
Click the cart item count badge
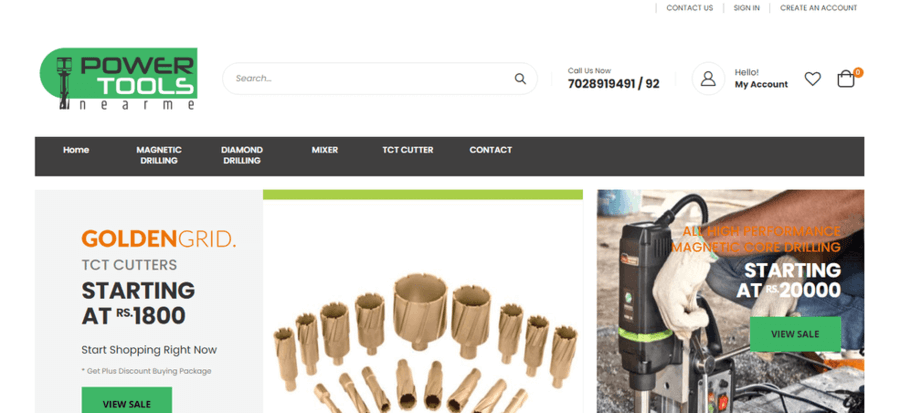858,72
